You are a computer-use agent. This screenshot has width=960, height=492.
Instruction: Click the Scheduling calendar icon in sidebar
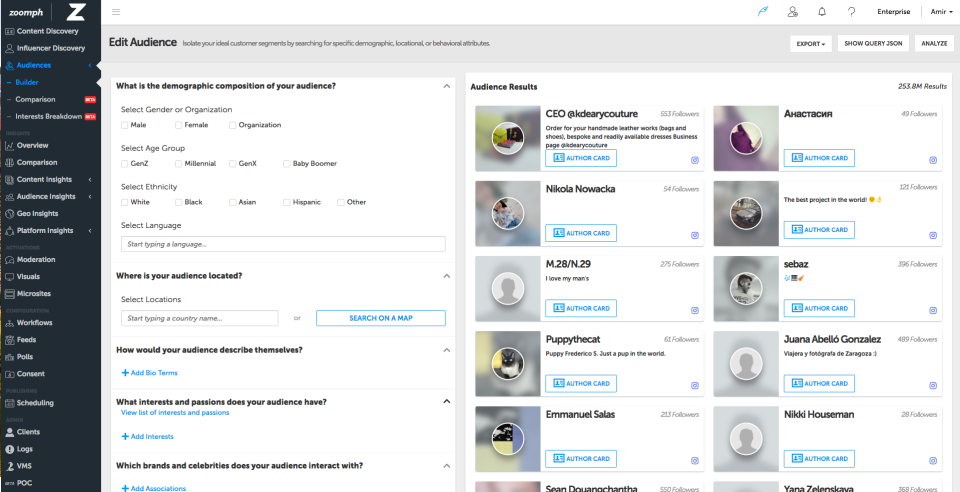(9, 403)
